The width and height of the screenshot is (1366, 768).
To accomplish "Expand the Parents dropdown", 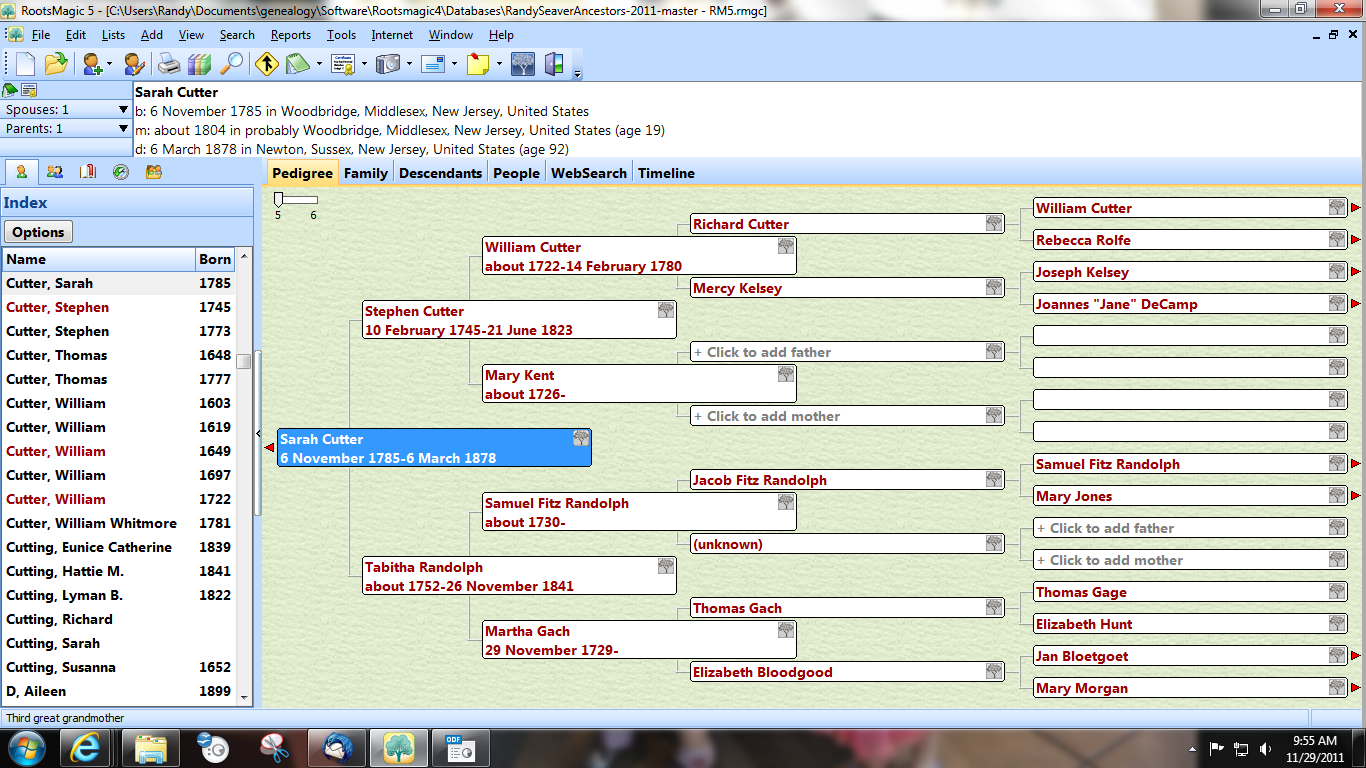I will pos(122,126).
